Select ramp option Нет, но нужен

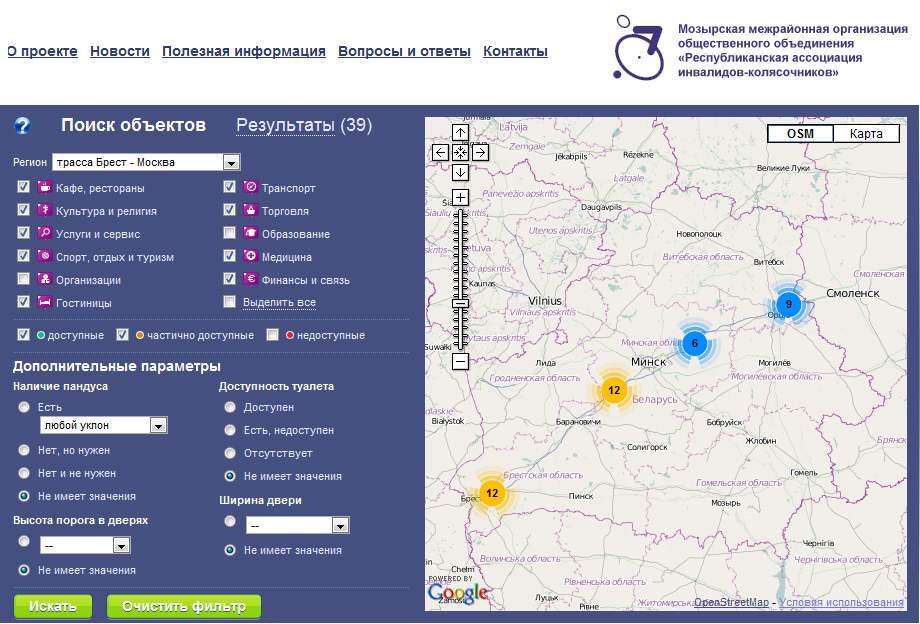tap(24, 450)
